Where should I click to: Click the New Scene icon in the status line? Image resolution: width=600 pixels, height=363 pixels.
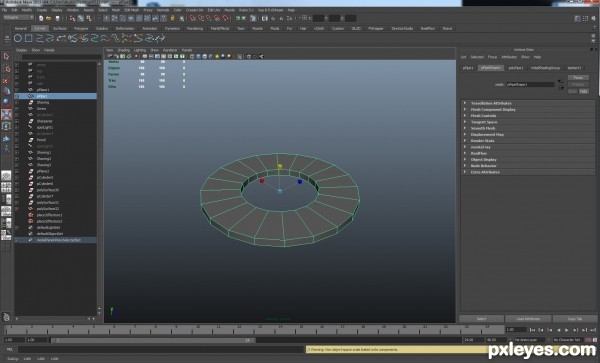point(41,18)
